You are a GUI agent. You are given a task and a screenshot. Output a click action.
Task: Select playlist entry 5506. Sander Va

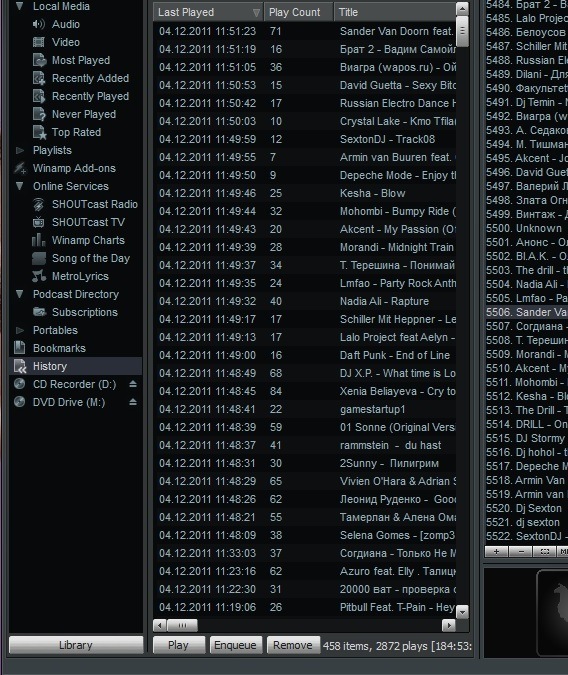(x=527, y=312)
